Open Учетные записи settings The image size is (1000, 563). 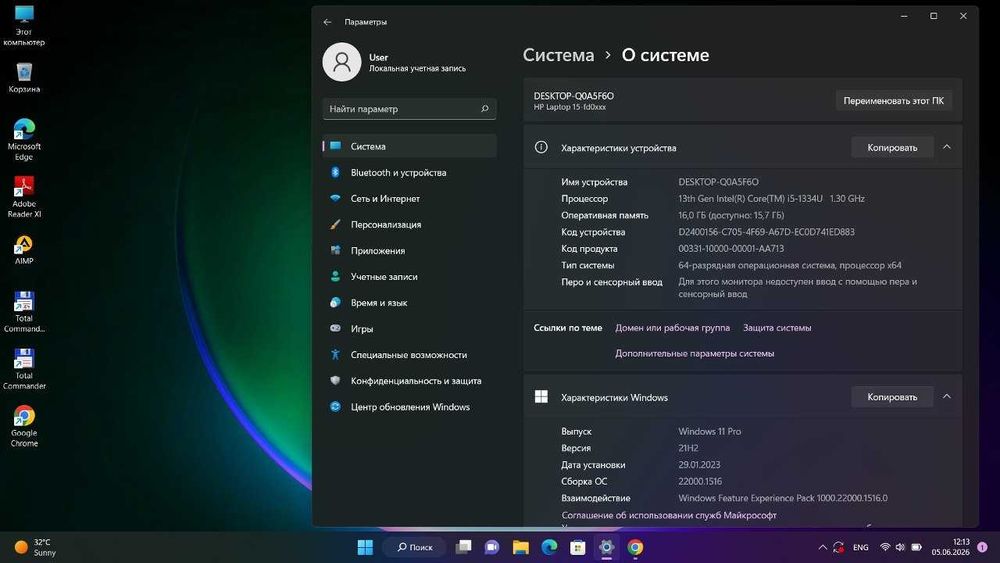[409, 276]
